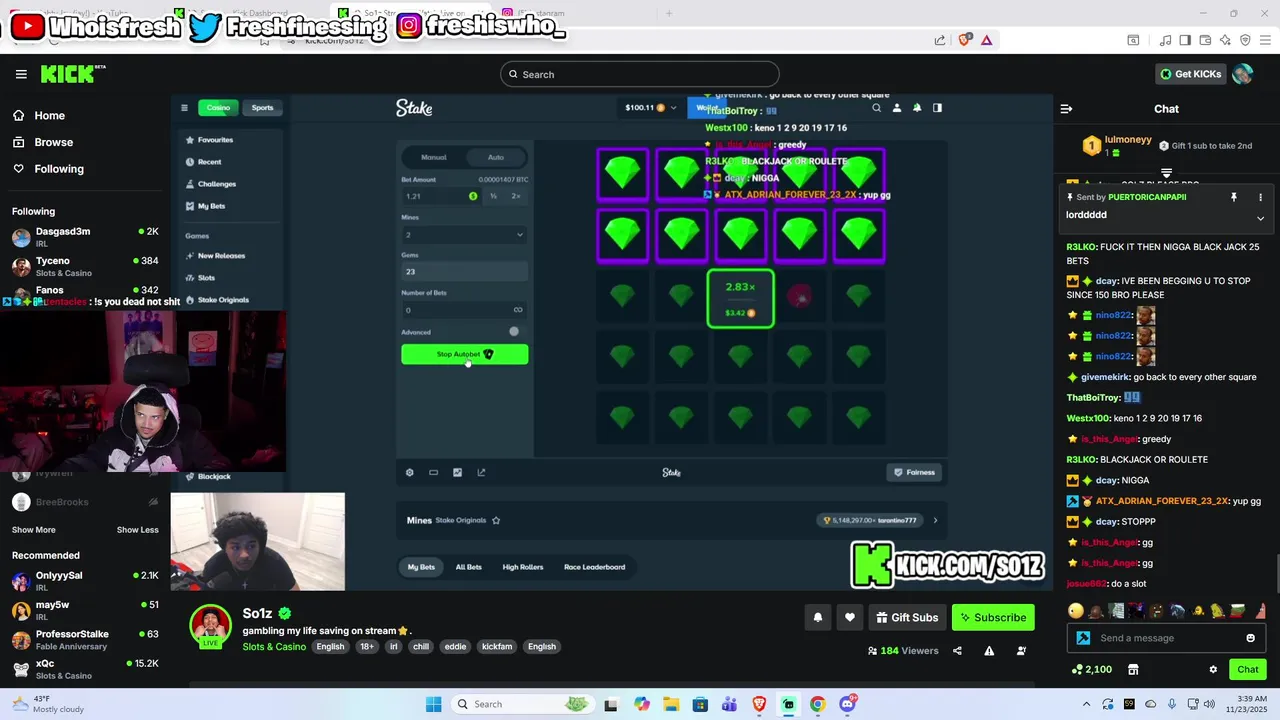
Task: Click the Gift Subs button
Action: coord(907,618)
